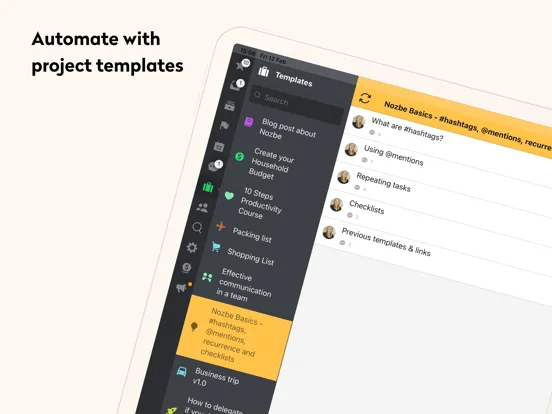Viewport: 552px width, 414px height.
Task: Click comment count under Checklists
Action: coord(352,216)
